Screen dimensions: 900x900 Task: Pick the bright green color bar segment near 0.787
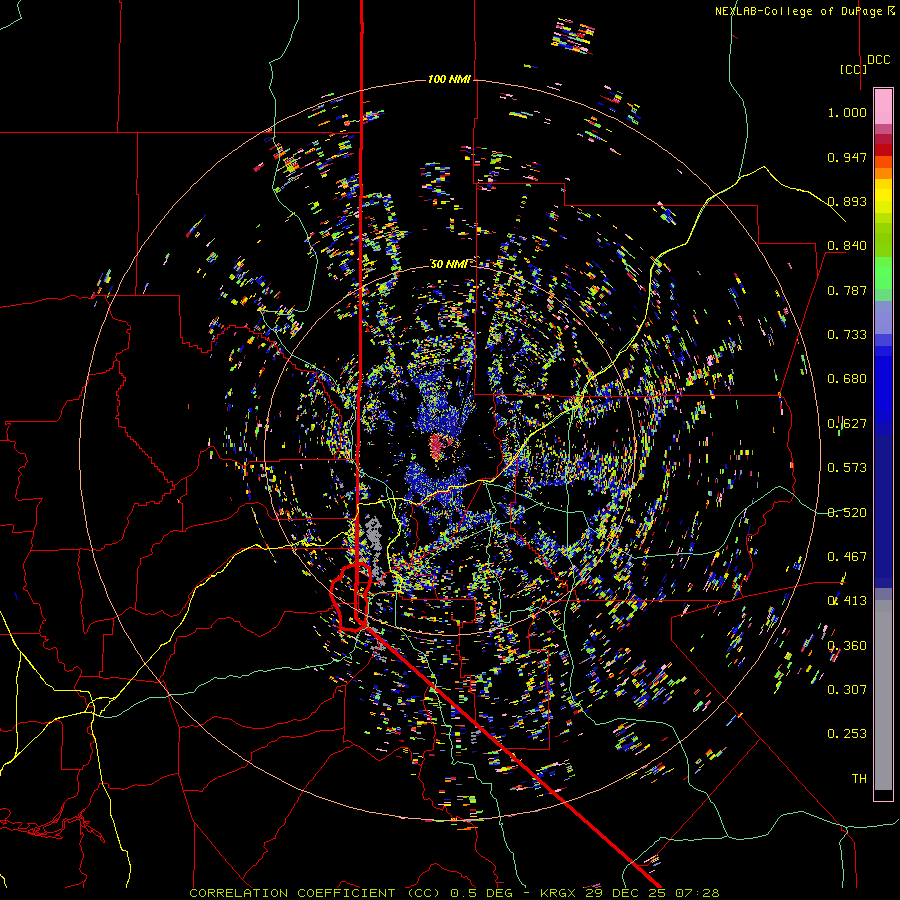pos(883,273)
